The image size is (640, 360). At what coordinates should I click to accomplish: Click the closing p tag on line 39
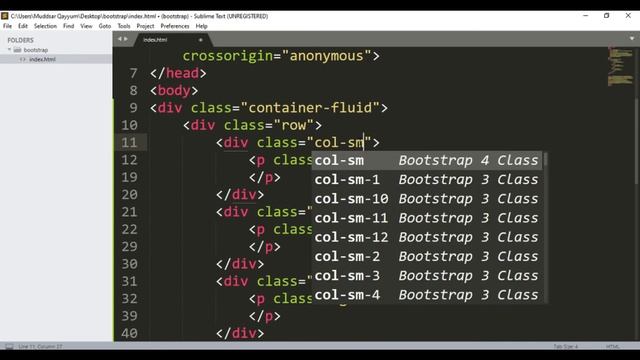click(265, 316)
